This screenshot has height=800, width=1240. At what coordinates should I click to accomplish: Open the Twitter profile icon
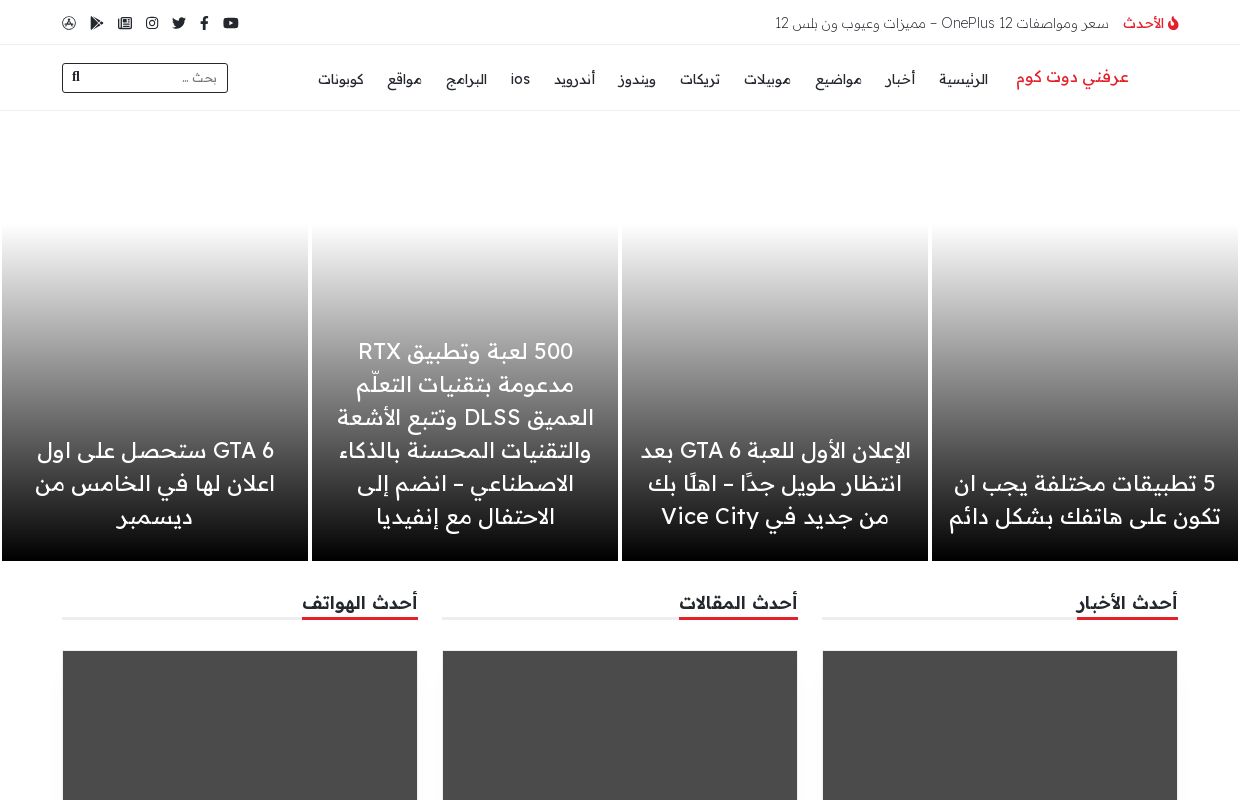click(179, 23)
